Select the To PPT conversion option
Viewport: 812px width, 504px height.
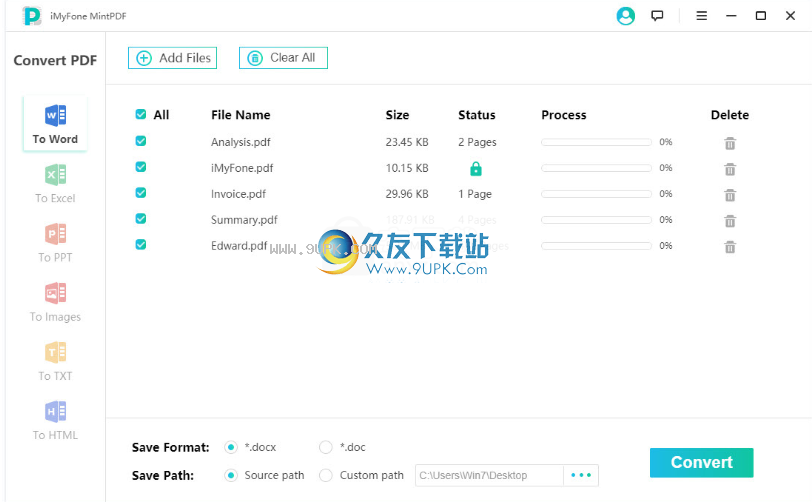coord(55,242)
